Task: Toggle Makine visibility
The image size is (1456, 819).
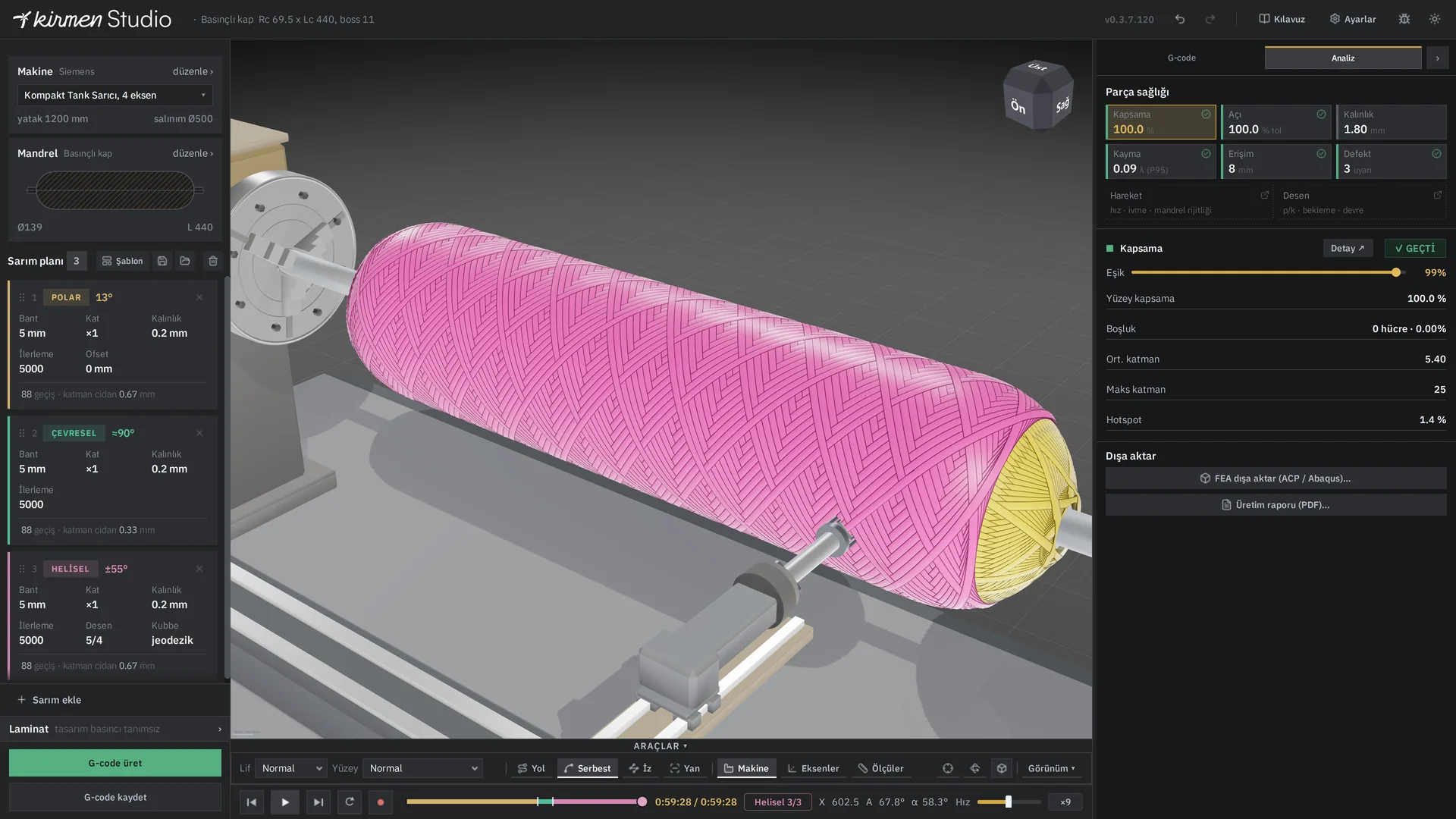Action: (x=746, y=768)
